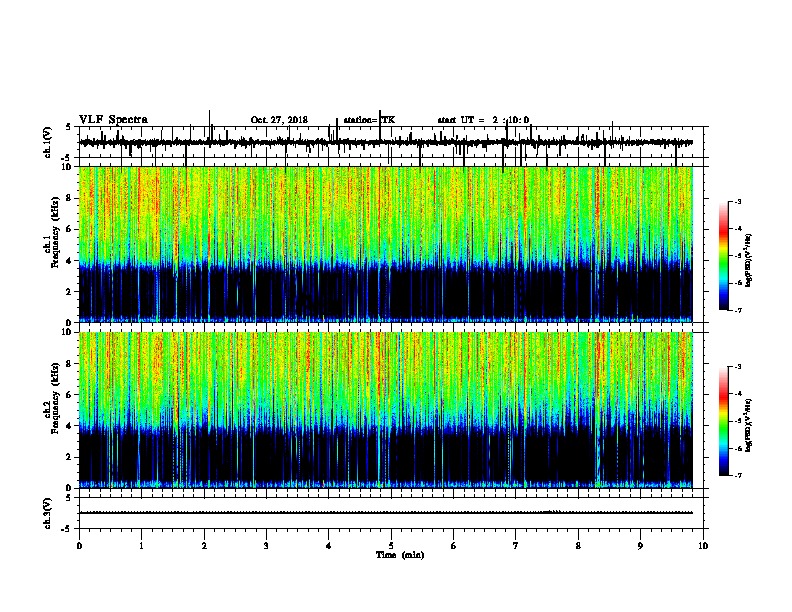Screen dimensions: 792x612
Task: Click the "ch.3(V)" waveform axis label
Action: pos(48,513)
